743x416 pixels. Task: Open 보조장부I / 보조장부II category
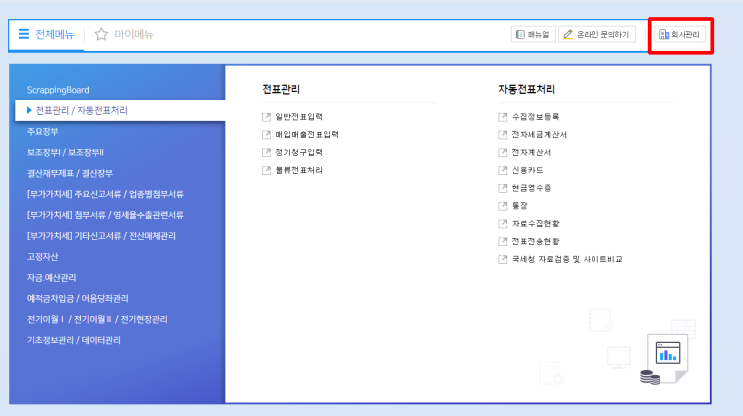tap(65, 153)
